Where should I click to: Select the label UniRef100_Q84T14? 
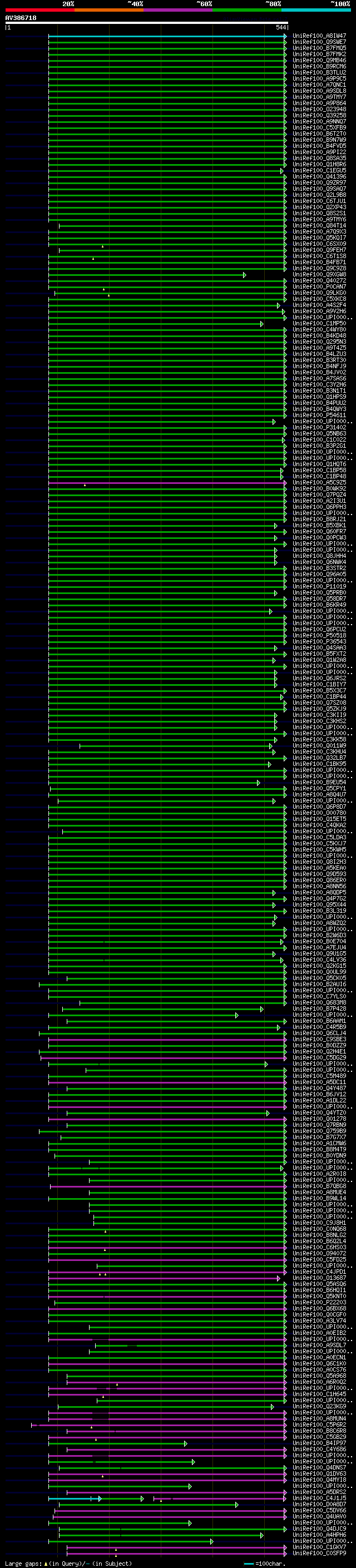pos(319,226)
